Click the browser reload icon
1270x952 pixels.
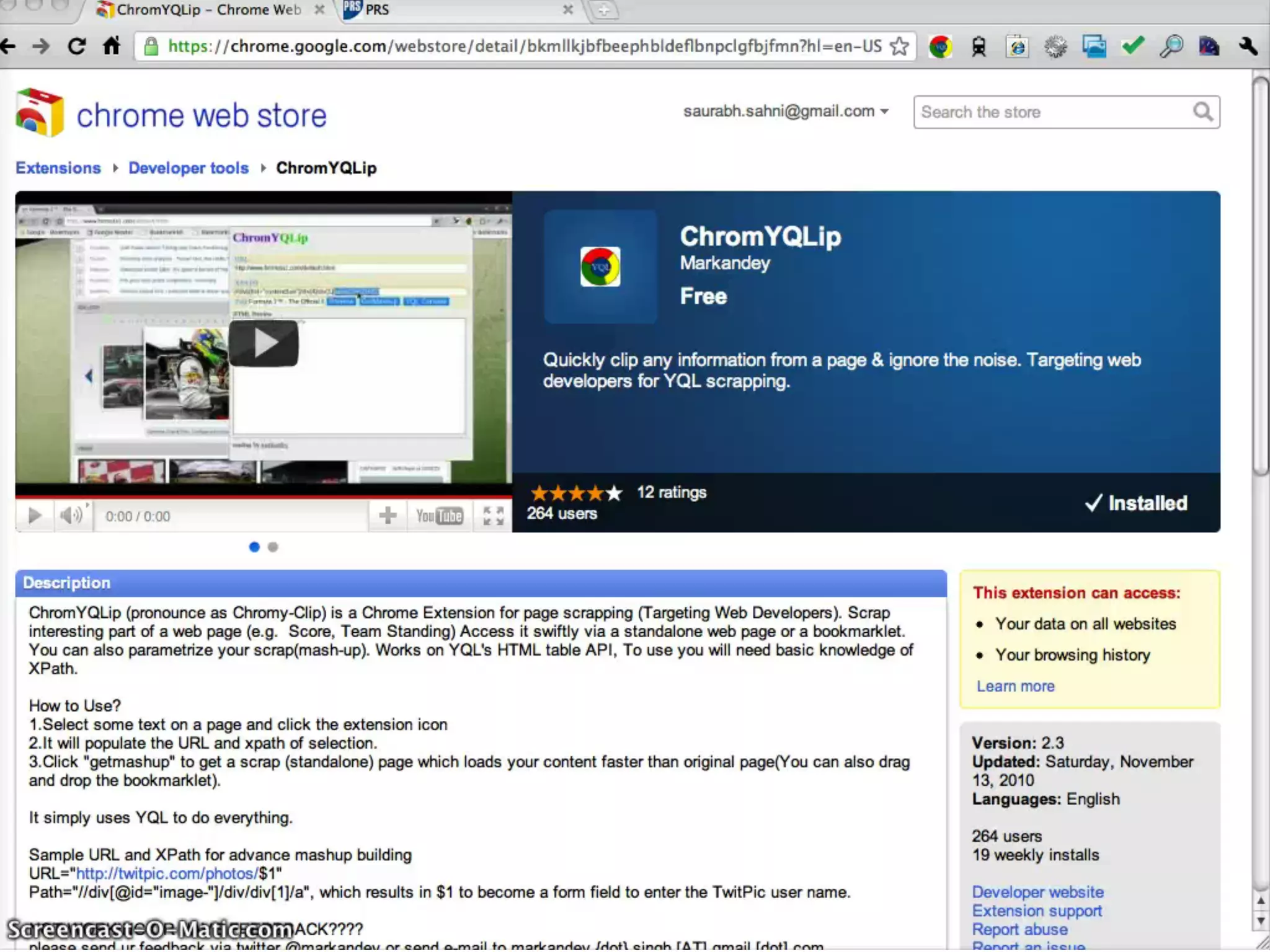[76, 46]
